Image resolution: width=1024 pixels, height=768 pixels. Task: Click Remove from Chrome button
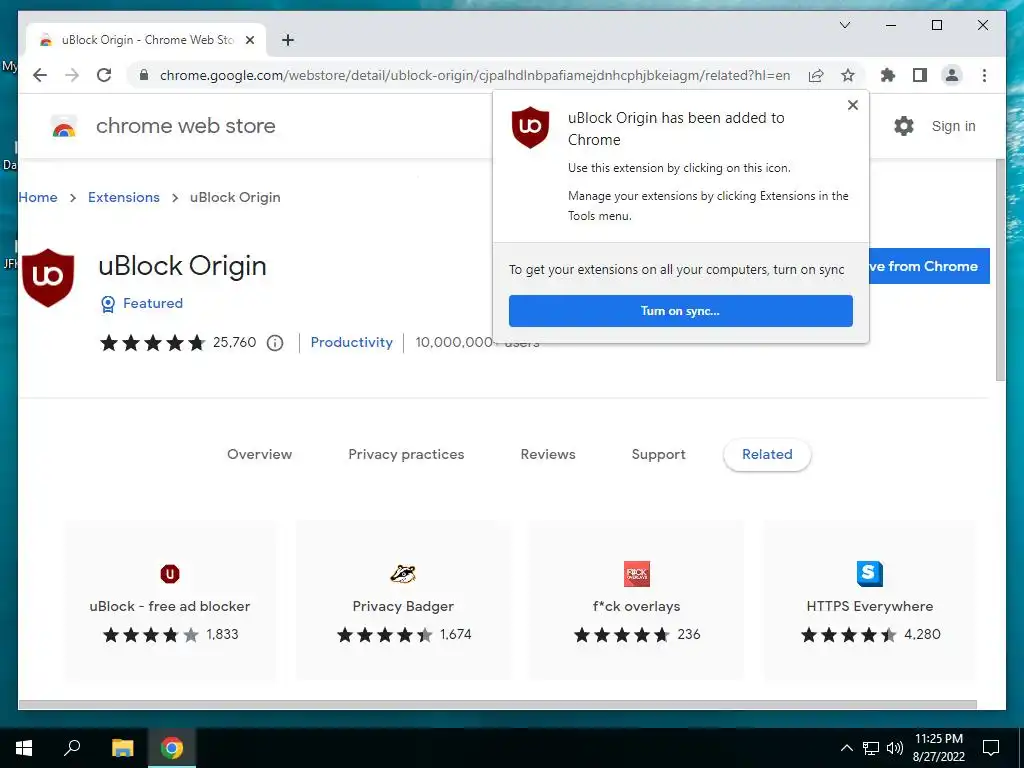pos(929,266)
